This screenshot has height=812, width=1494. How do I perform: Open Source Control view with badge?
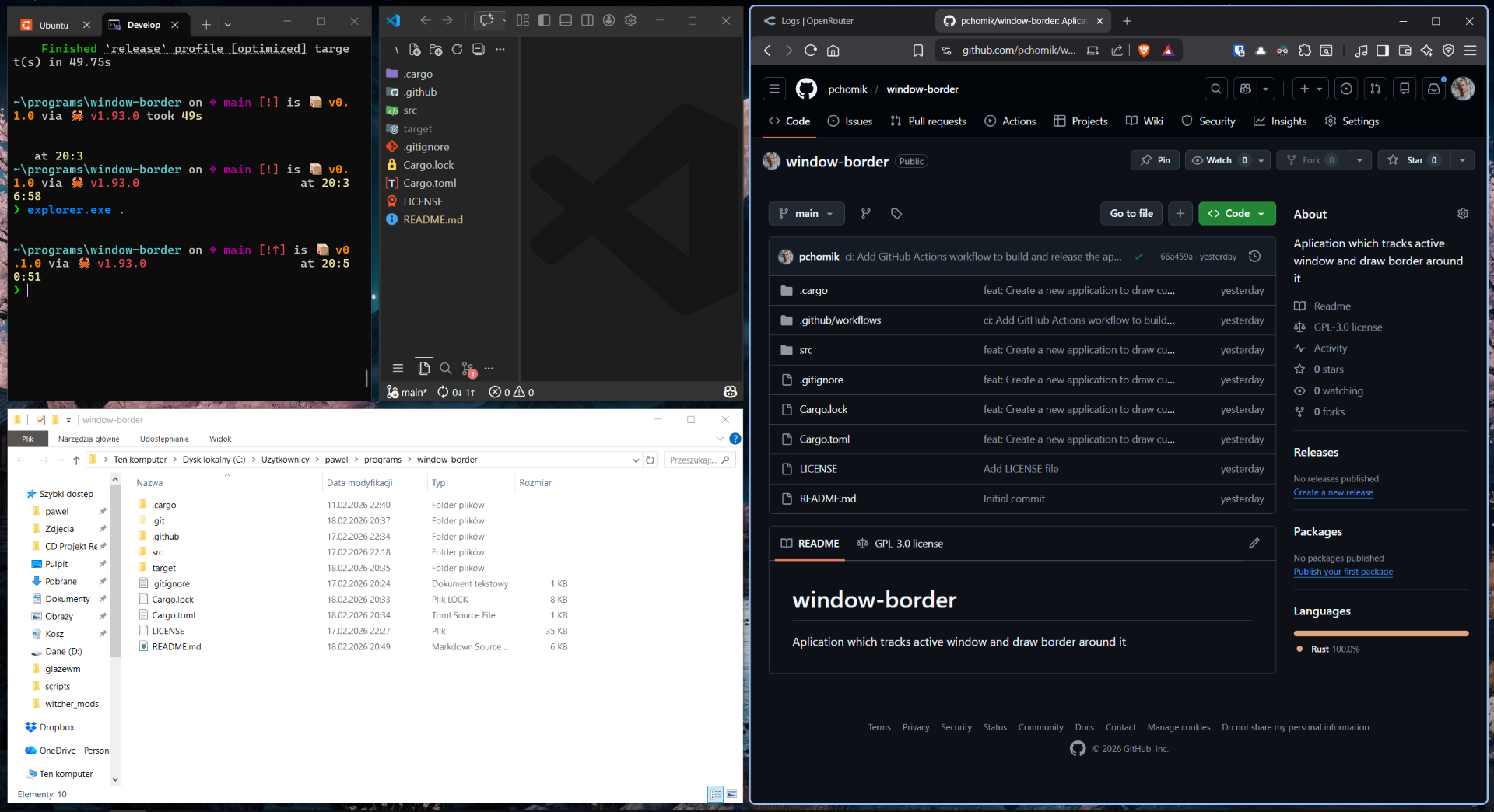(x=468, y=369)
